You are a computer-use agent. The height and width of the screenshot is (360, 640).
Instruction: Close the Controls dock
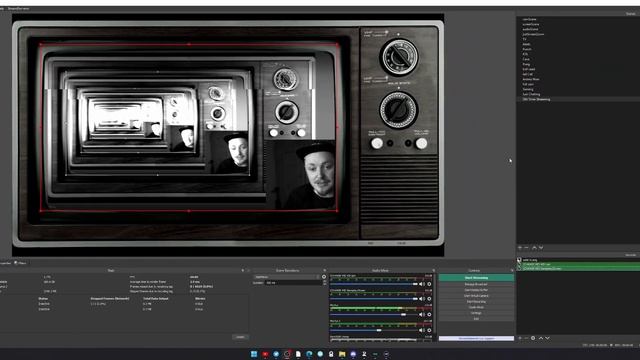click(x=512, y=270)
